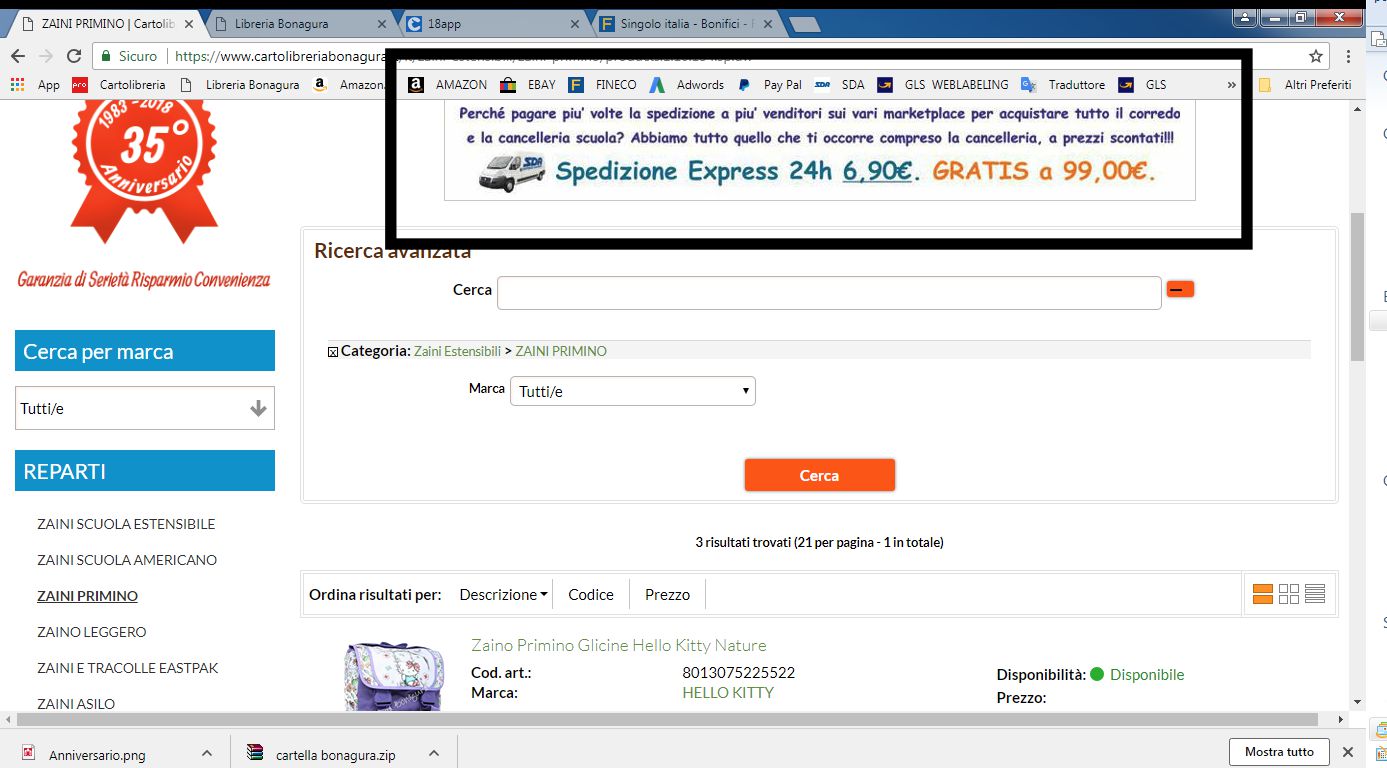The width and height of the screenshot is (1387, 768).
Task: Open the Hello Kitty backpack thumbnail
Action: 393,676
